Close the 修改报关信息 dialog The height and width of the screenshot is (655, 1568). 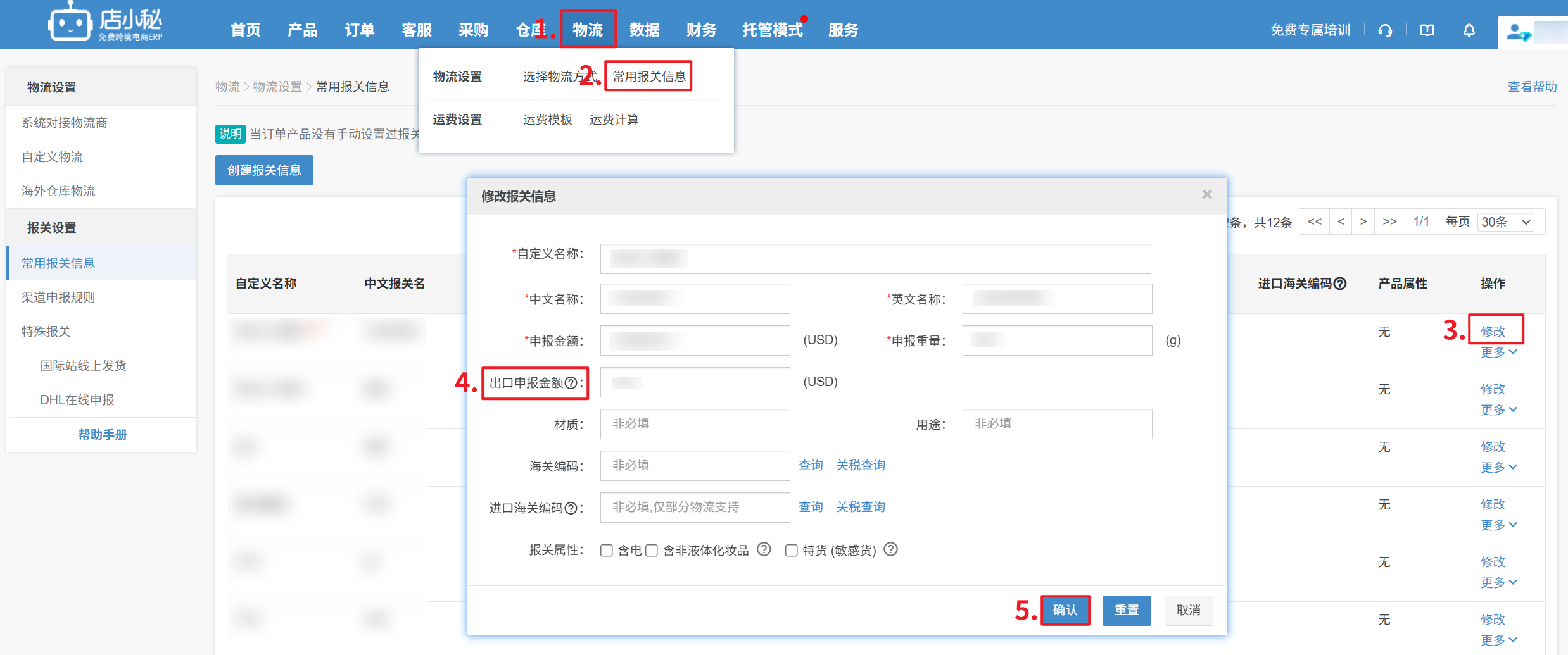(x=1207, y=195)
